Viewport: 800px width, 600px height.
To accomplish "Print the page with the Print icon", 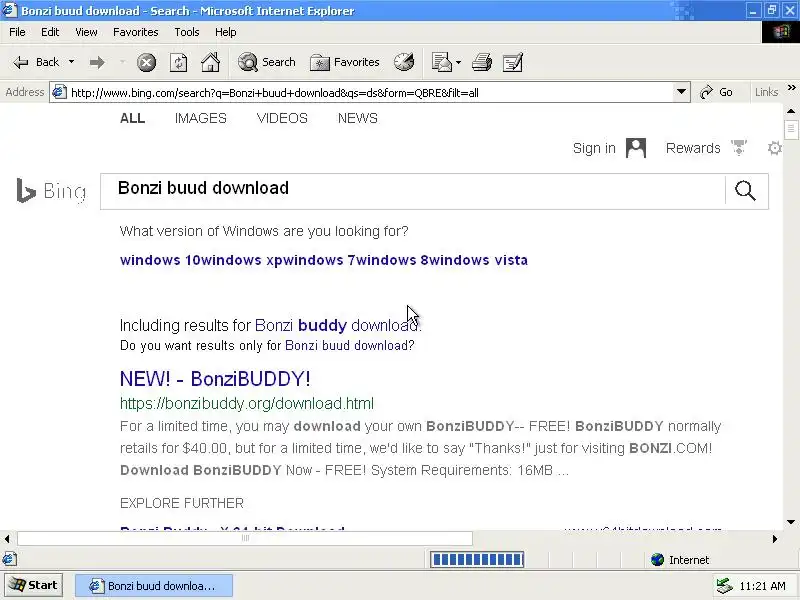I will pyautogui.click(x=482, y=62).
